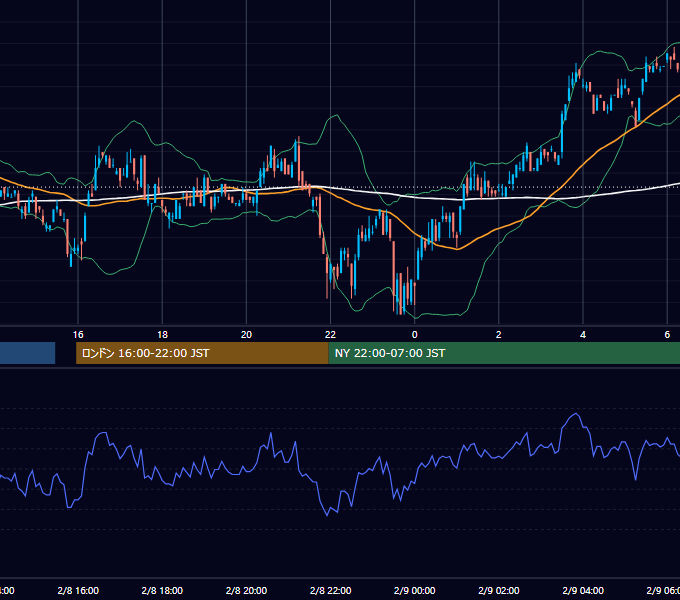Click the 2/9 02:00 date label
Image resolution: width=680 pixels, height=600 pixels.
(x=499, y=590)
